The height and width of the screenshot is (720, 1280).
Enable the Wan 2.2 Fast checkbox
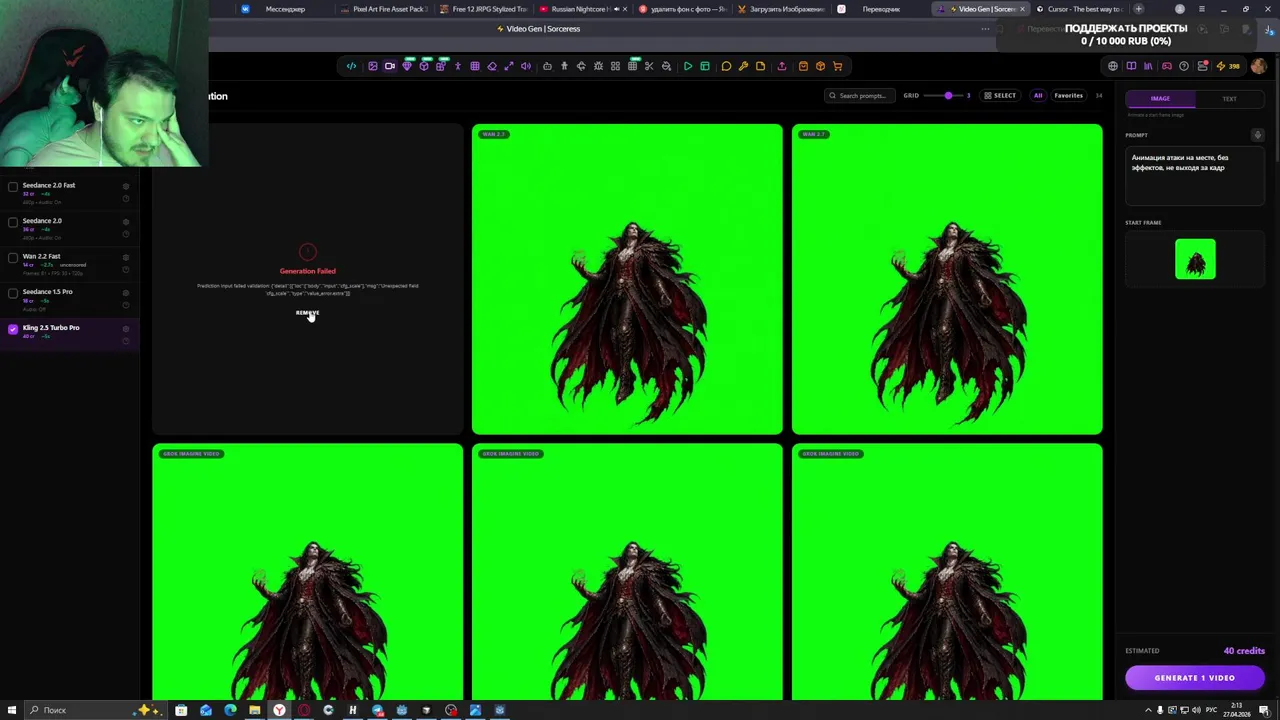click(13, 257)
